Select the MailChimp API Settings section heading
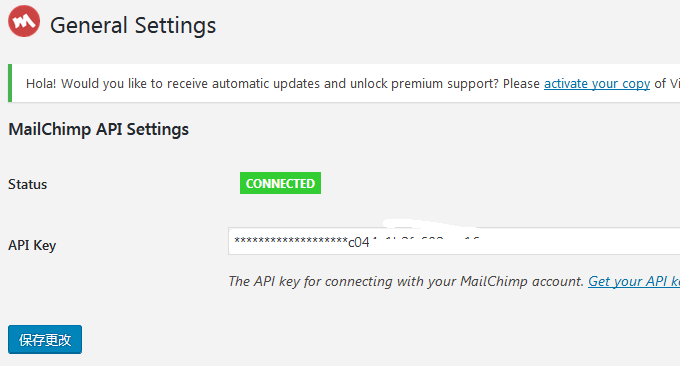 tap(98, 129)
